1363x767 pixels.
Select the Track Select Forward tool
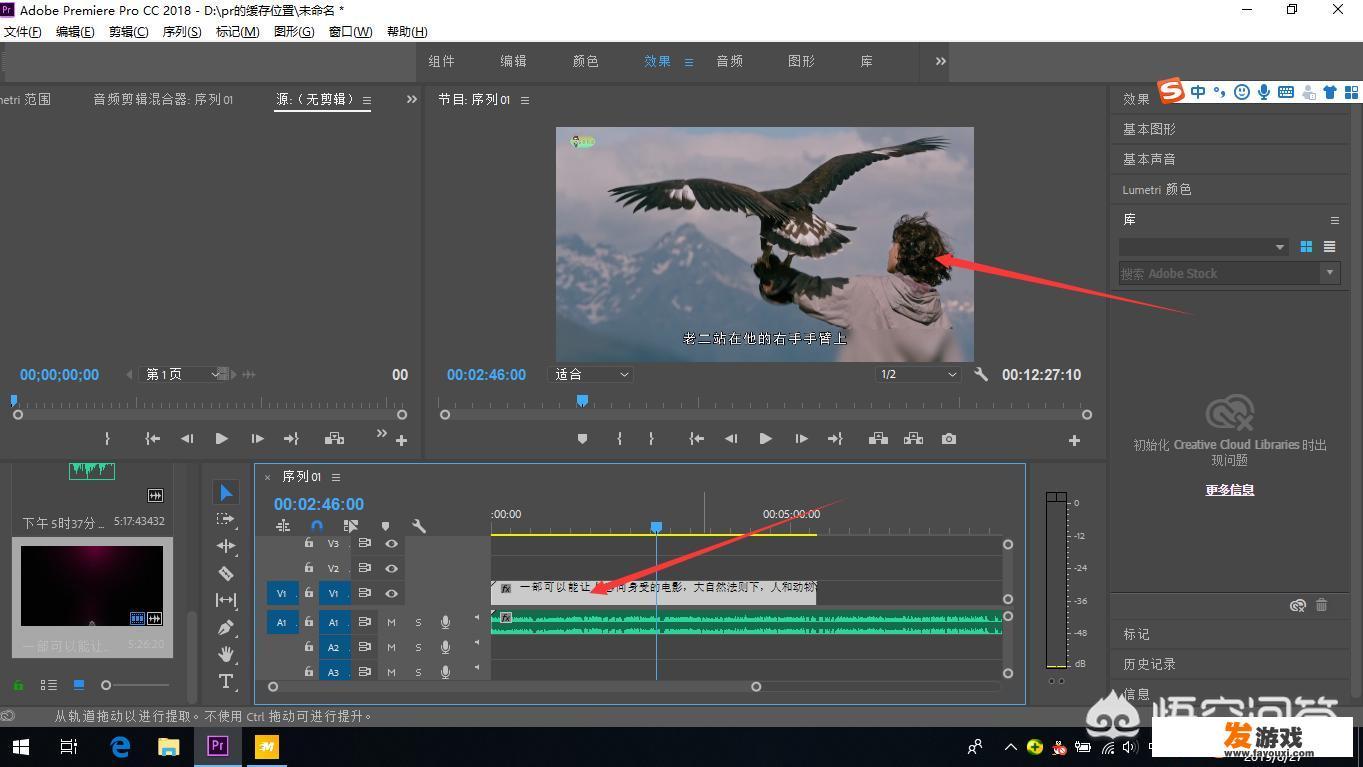(226, 519)
